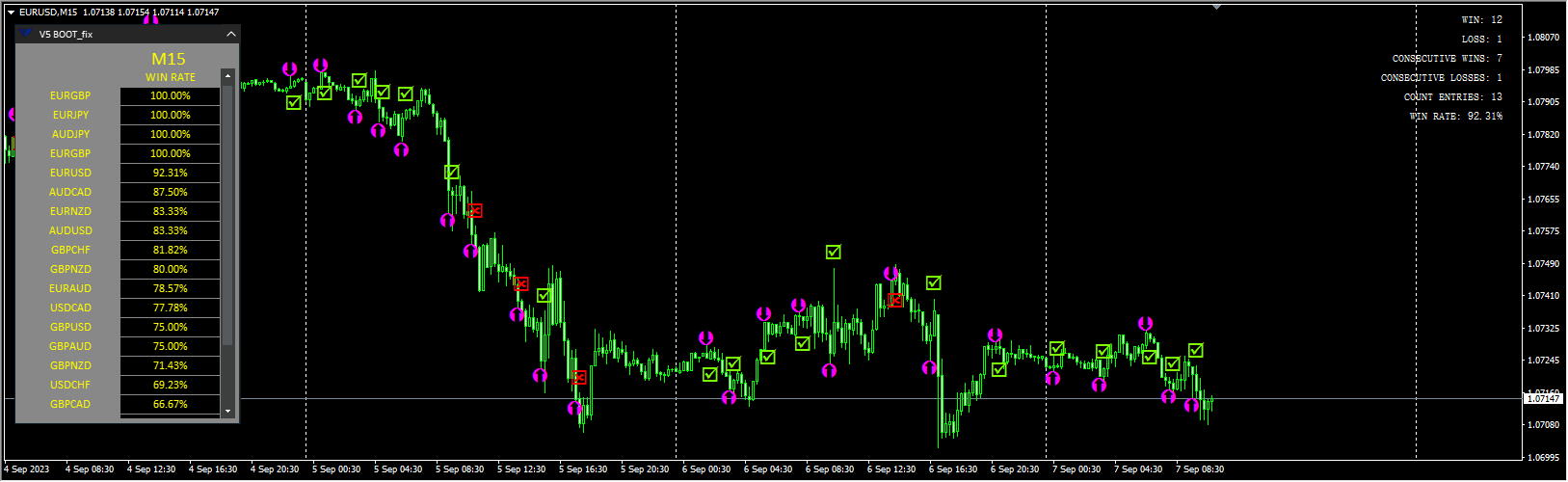Click the WIN: 12 statistic label
Image resolution: width=1568 pixels, height=482 pixels.
1481,19
